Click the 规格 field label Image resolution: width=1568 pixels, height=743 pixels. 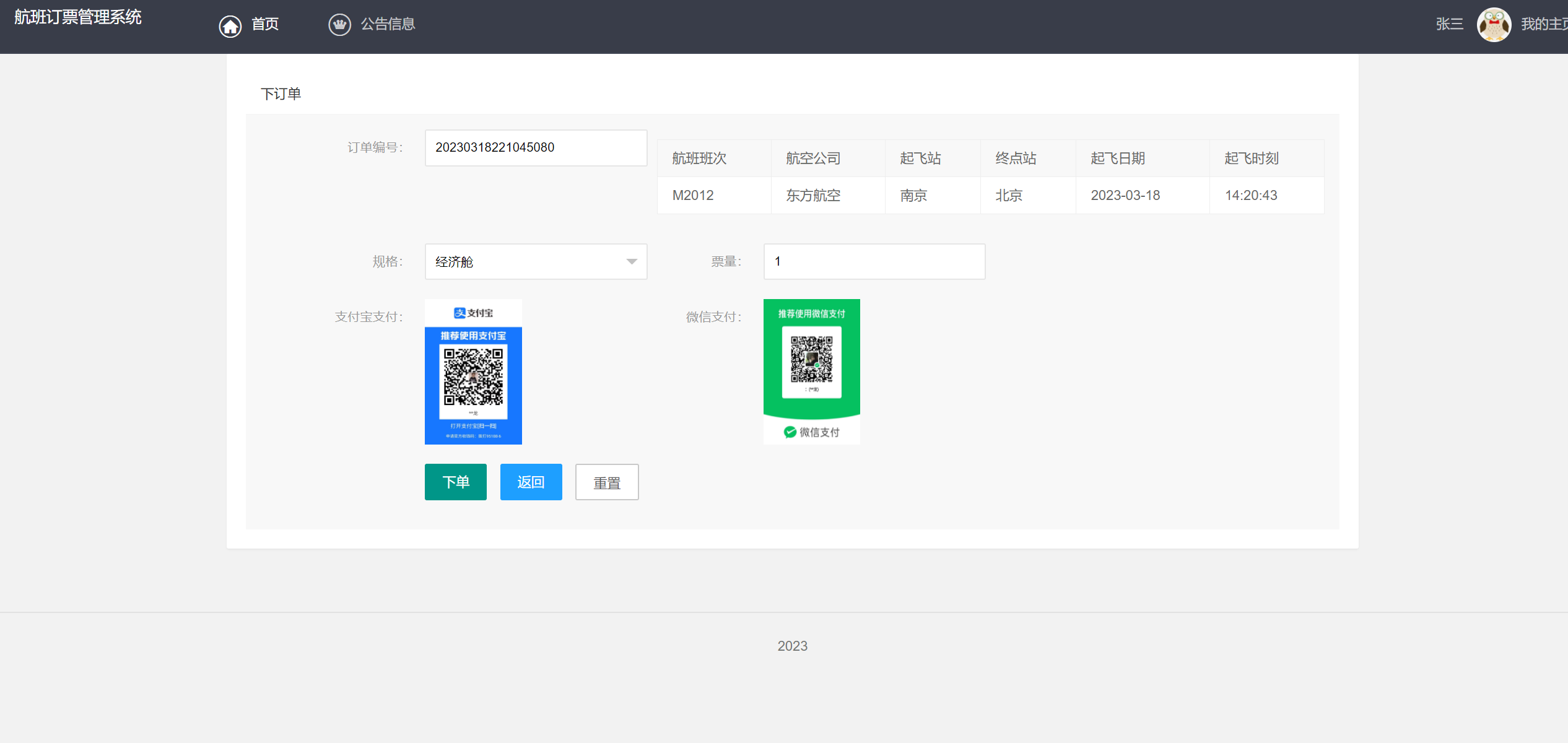tap(388, 262)
